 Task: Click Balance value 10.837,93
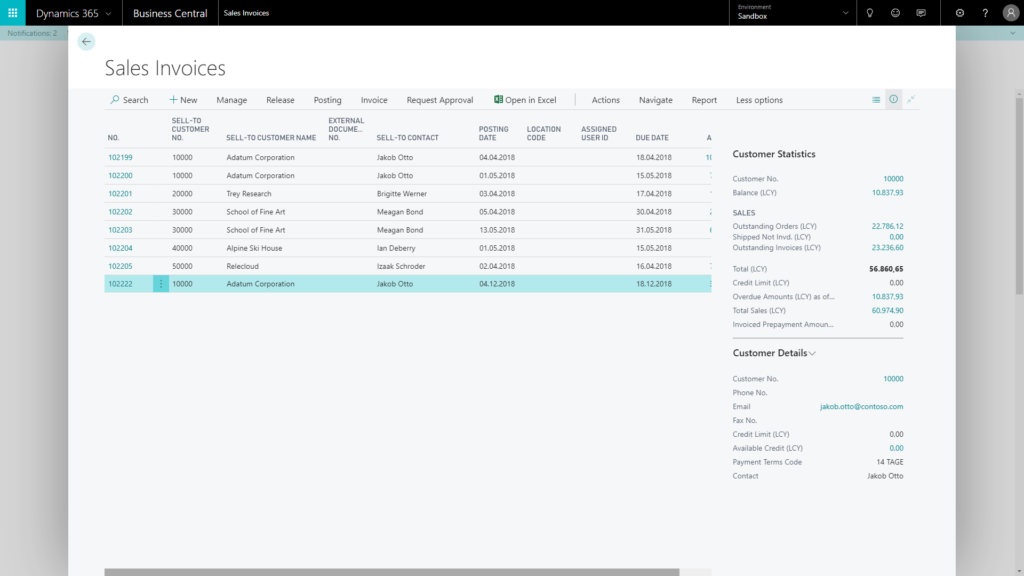(x=888, y=193)
